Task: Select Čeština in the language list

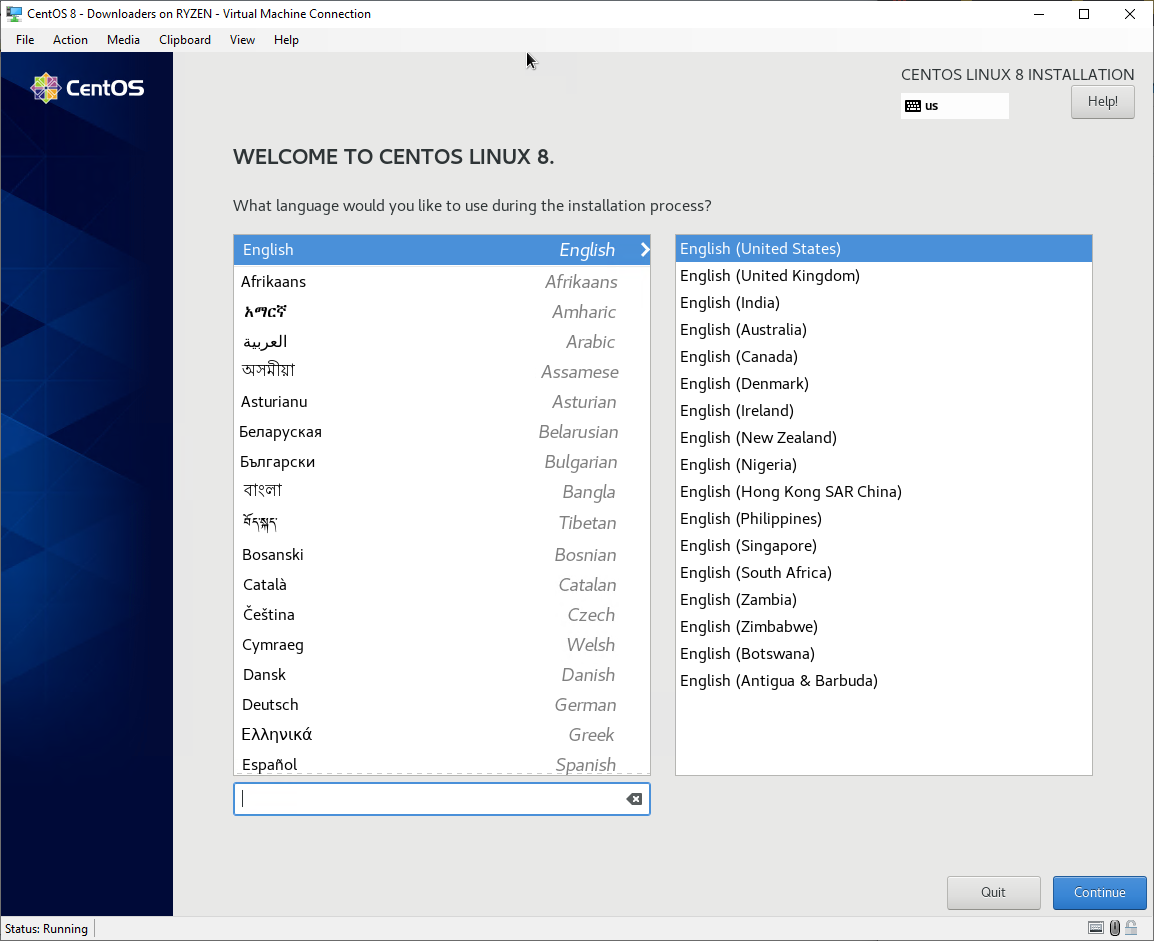Action: tap(442, 614)
